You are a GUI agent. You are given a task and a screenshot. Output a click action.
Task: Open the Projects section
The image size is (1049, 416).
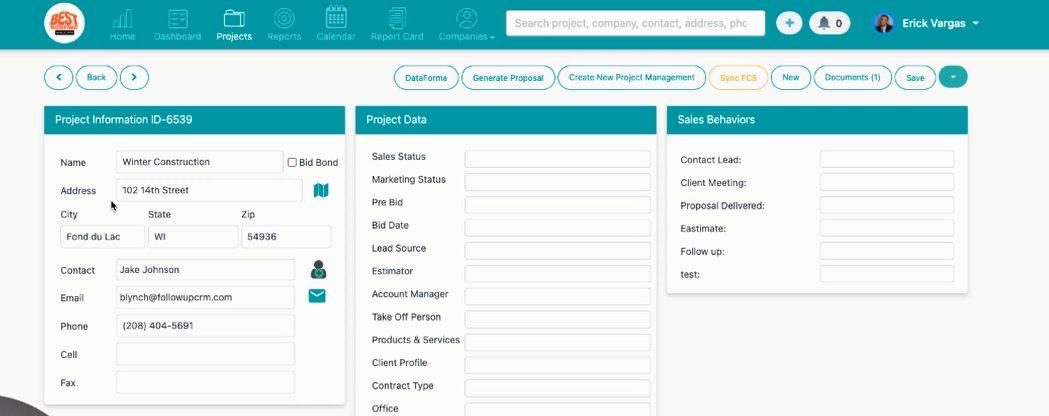(x=234, y=25)
